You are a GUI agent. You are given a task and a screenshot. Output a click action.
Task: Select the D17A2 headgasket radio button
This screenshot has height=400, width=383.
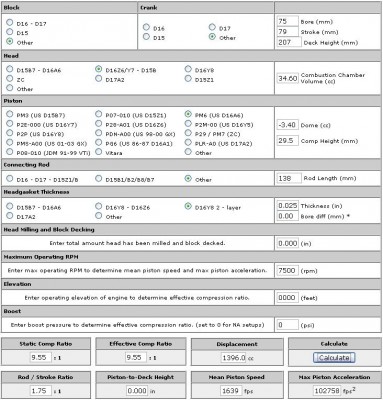pyautogui.click(x=10, y=216)
